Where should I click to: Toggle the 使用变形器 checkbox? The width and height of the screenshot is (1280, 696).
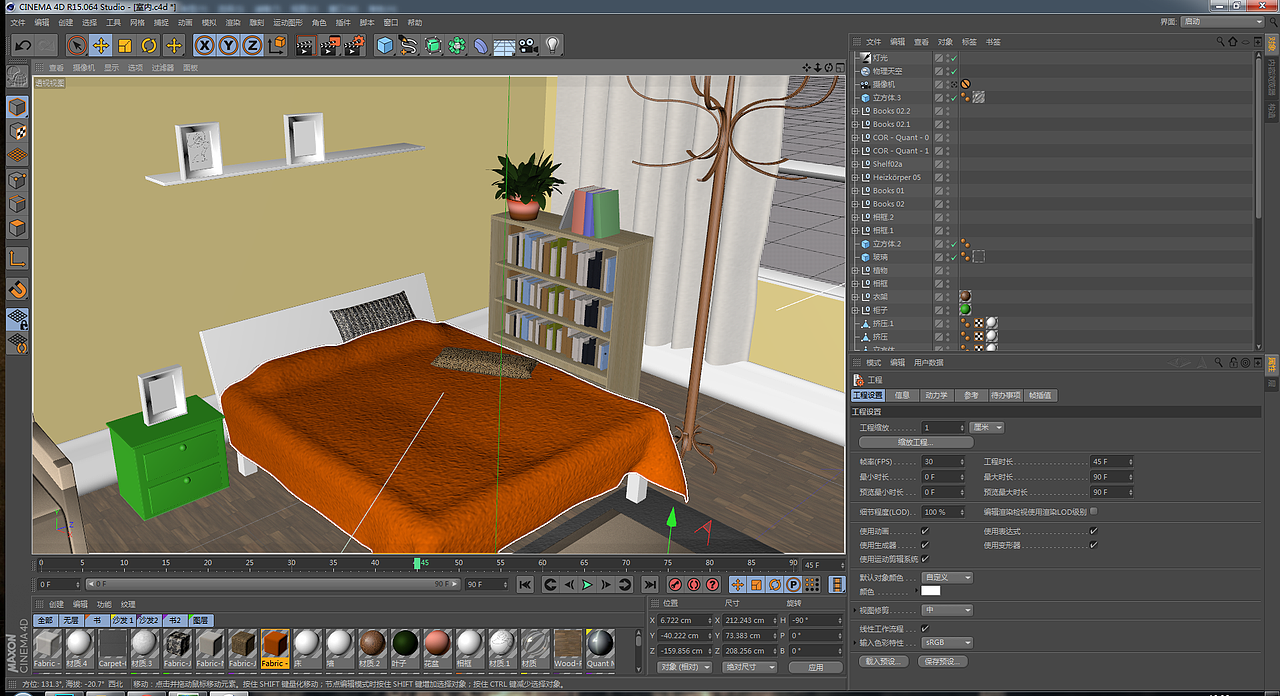coord(1093,545)
